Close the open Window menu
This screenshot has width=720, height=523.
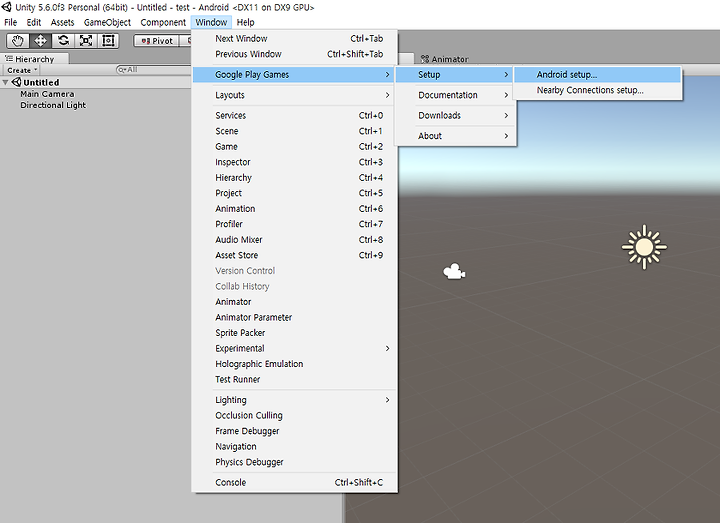211,22
